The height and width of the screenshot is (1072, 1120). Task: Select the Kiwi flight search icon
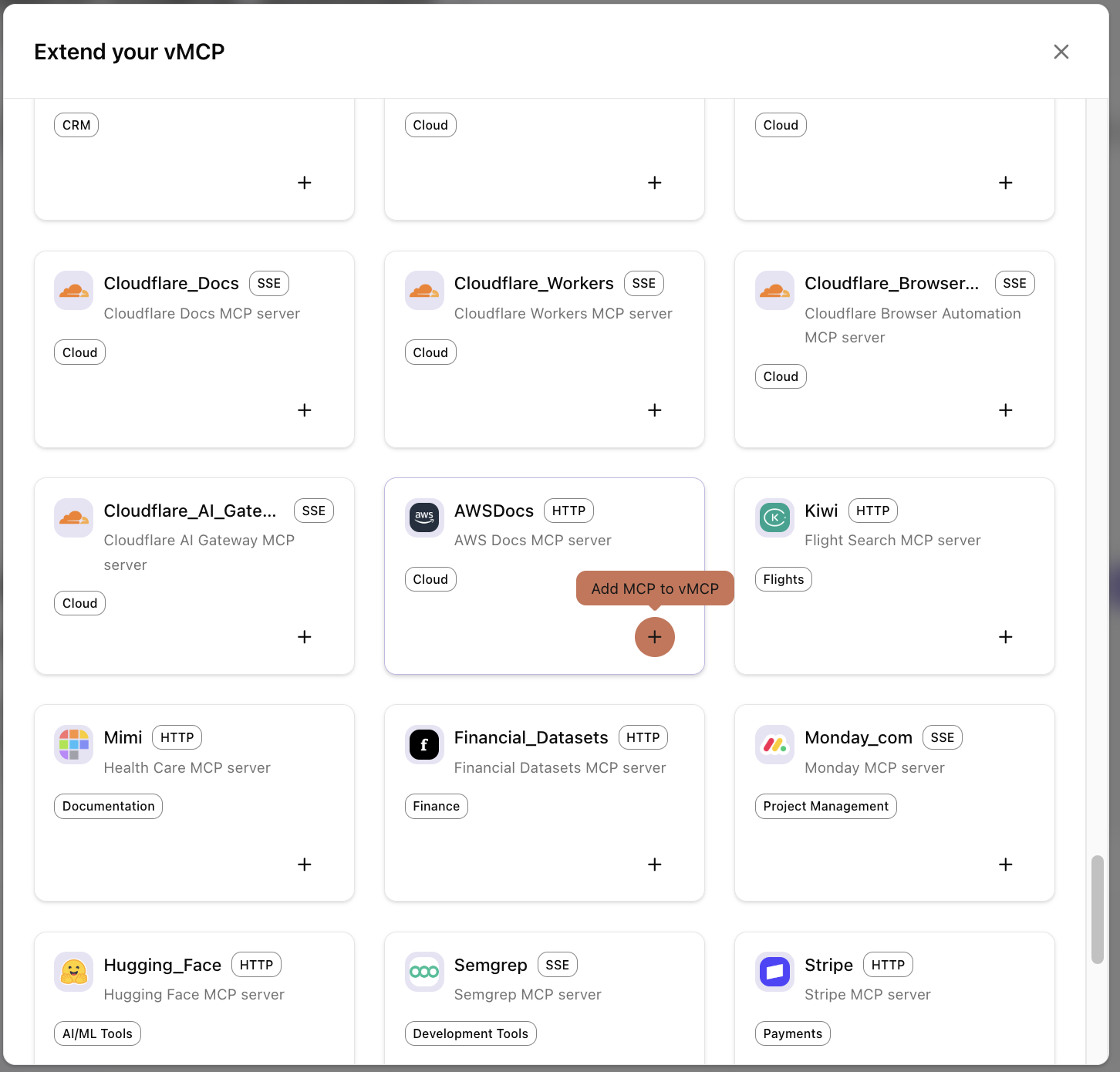coord(774,517)
